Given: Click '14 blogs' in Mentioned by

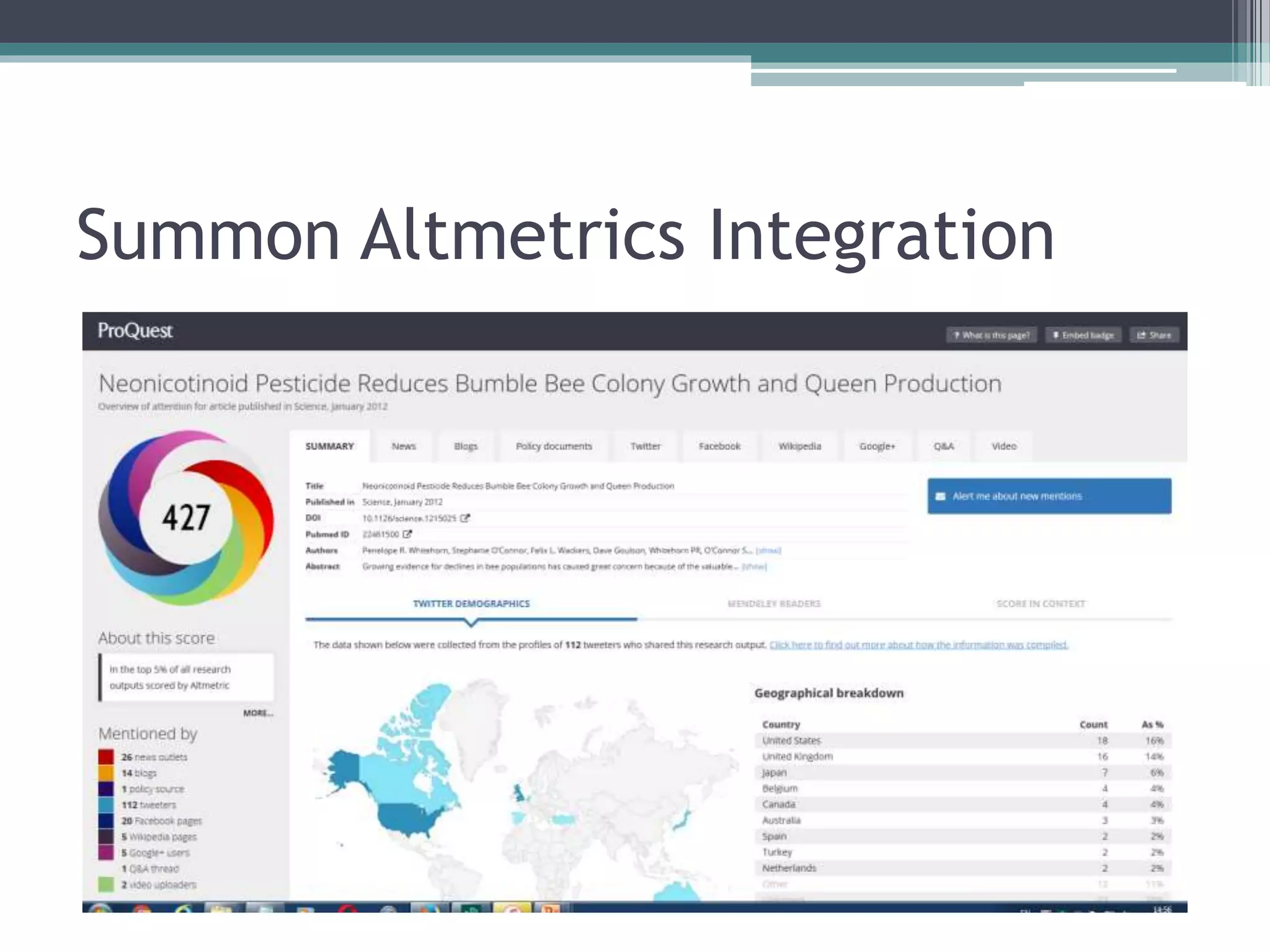Looking at the screenshot, I should click(139, 773).
